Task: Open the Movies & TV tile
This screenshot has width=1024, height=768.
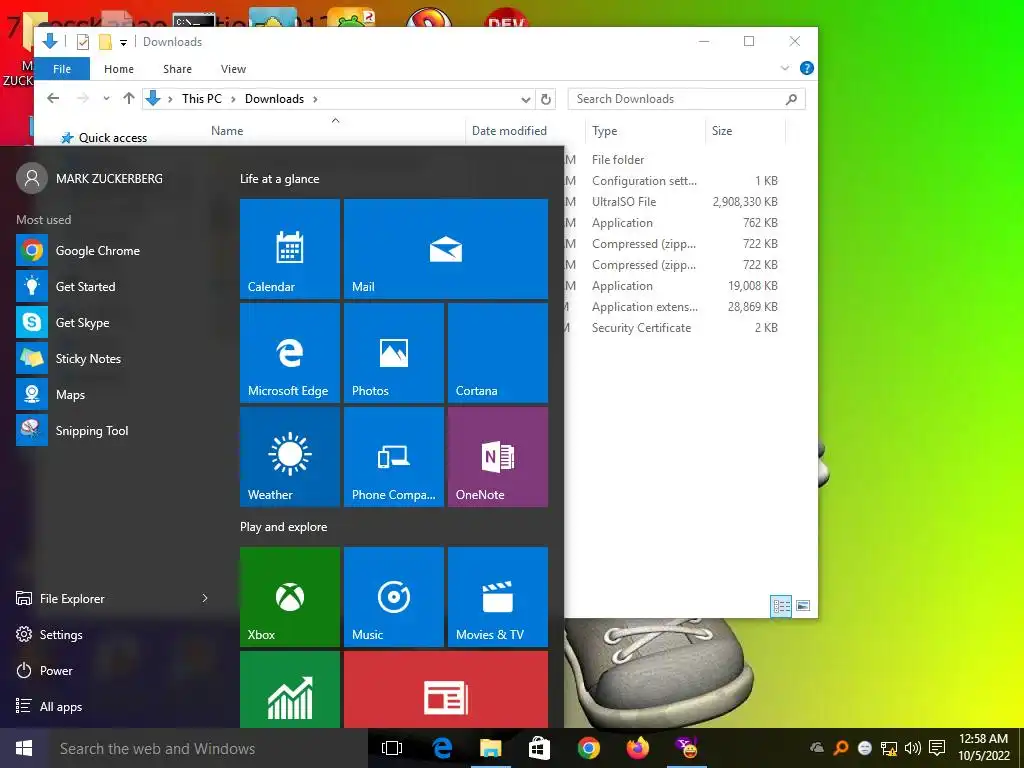Action: 498,597
